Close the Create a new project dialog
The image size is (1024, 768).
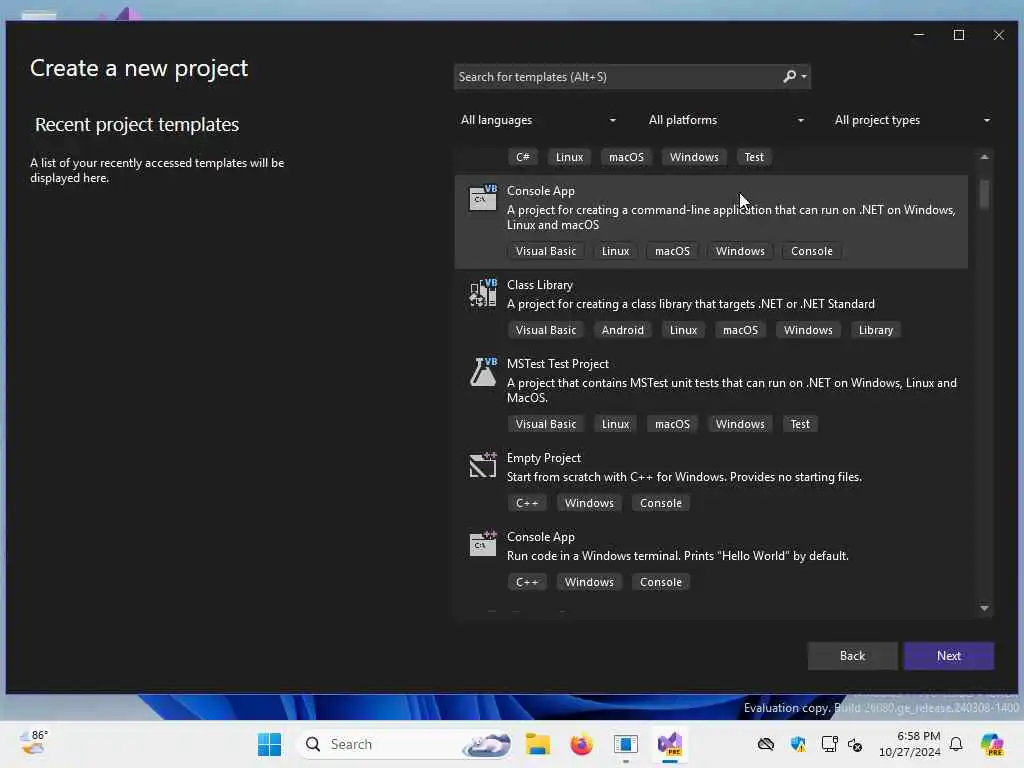(999, 35)
